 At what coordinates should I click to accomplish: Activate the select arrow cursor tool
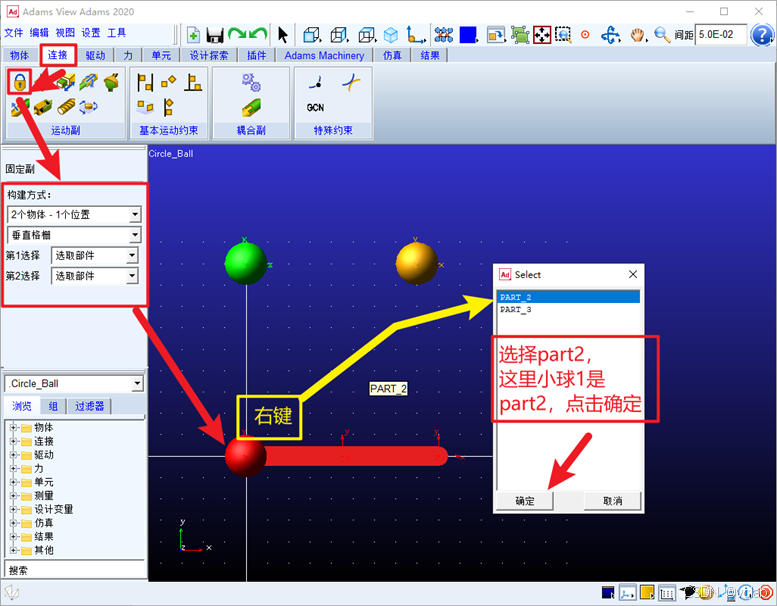point(282,35)
